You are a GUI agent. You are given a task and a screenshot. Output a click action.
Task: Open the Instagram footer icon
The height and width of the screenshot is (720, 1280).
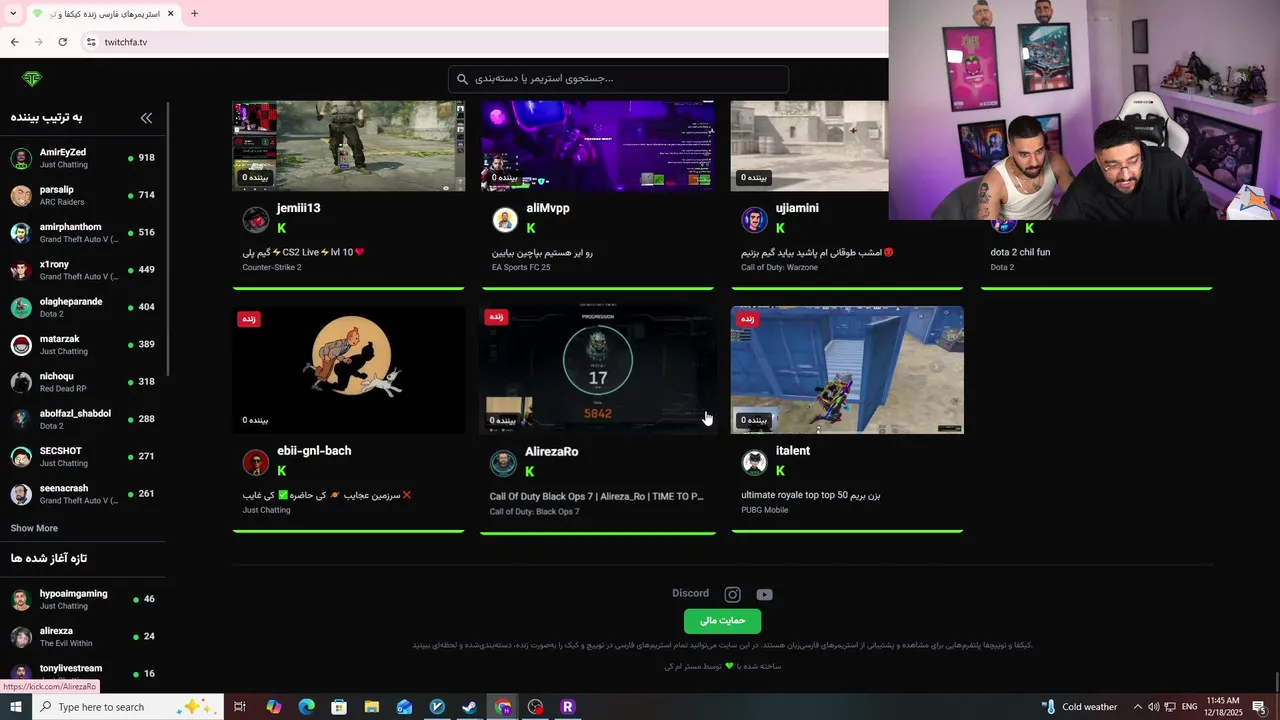coord(732,595)
